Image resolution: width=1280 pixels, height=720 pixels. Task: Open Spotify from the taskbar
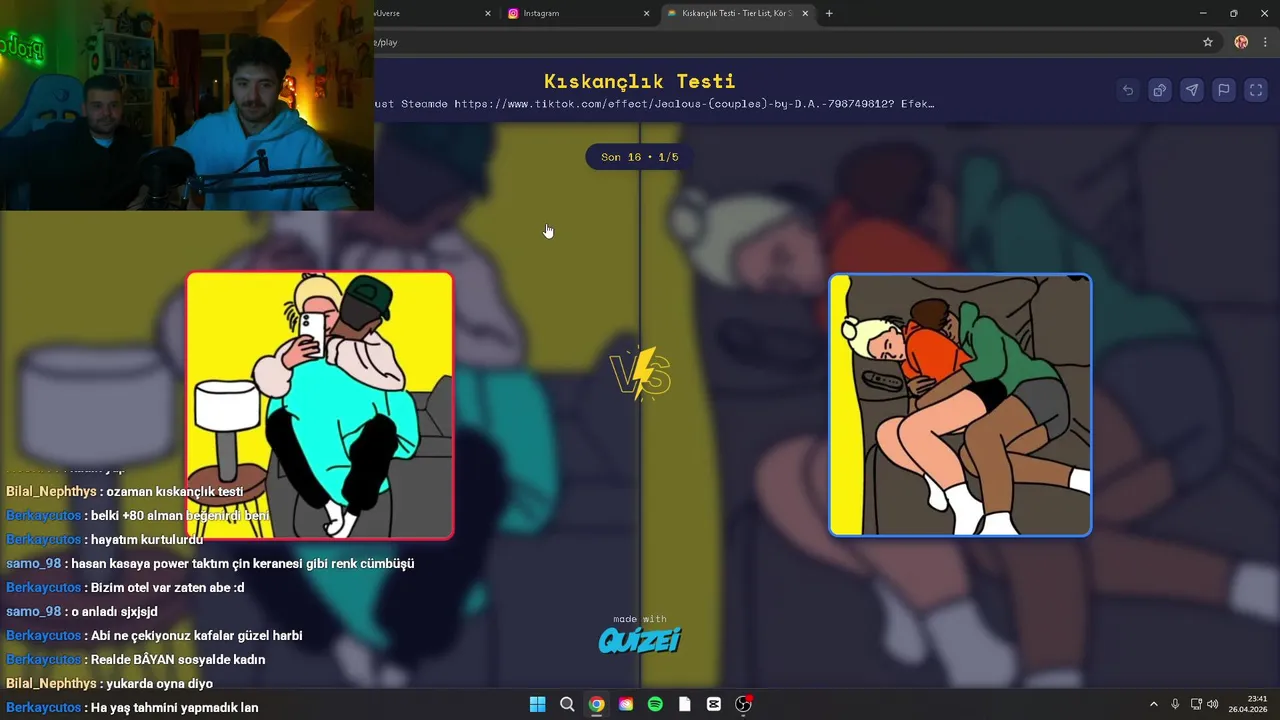pyautogui.click(x=655, y=704)
